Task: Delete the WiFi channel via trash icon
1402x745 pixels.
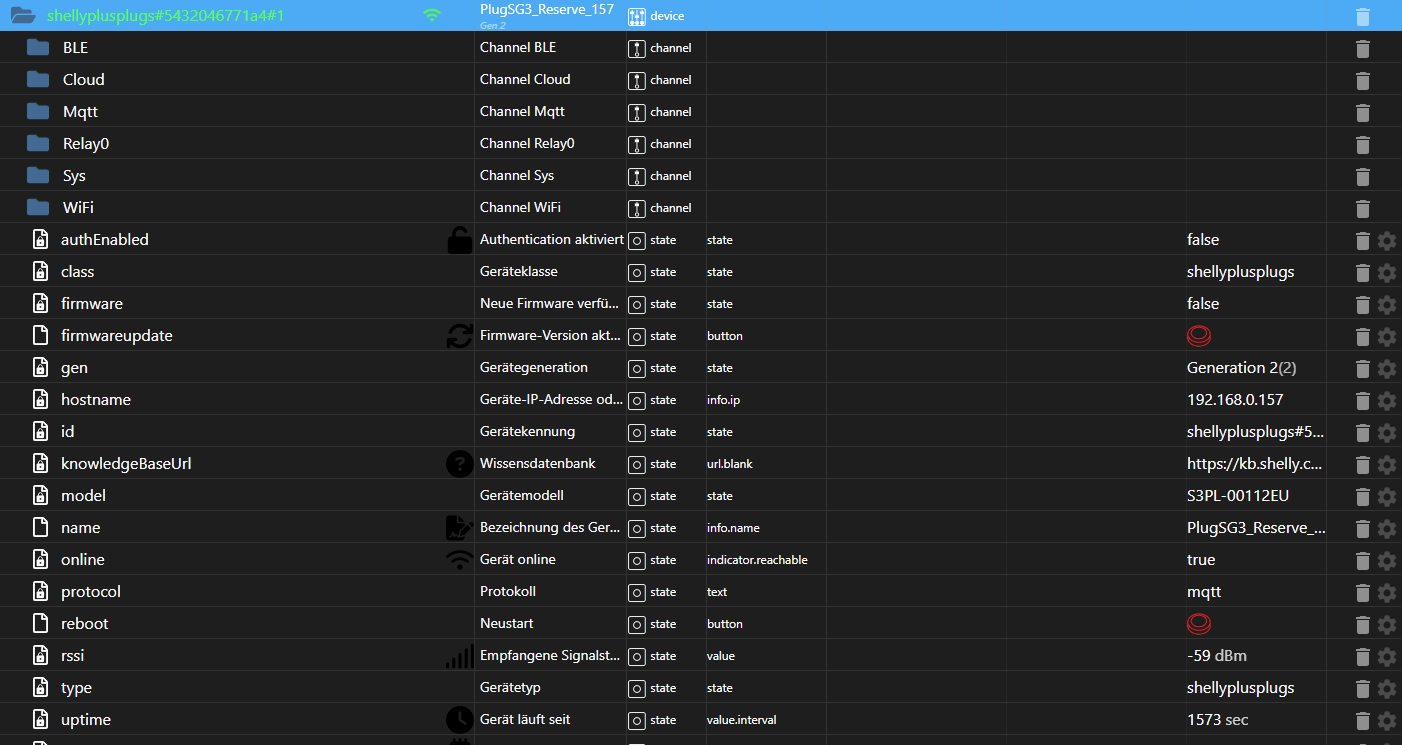Action: pyautogui.click(x=1362, y=208)
